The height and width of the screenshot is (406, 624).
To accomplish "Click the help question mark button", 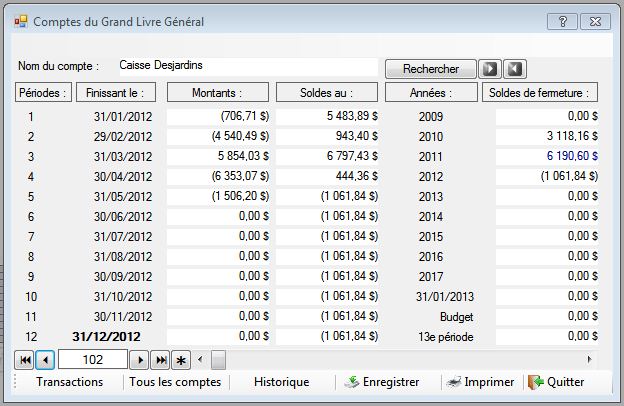I will point(562,21).
